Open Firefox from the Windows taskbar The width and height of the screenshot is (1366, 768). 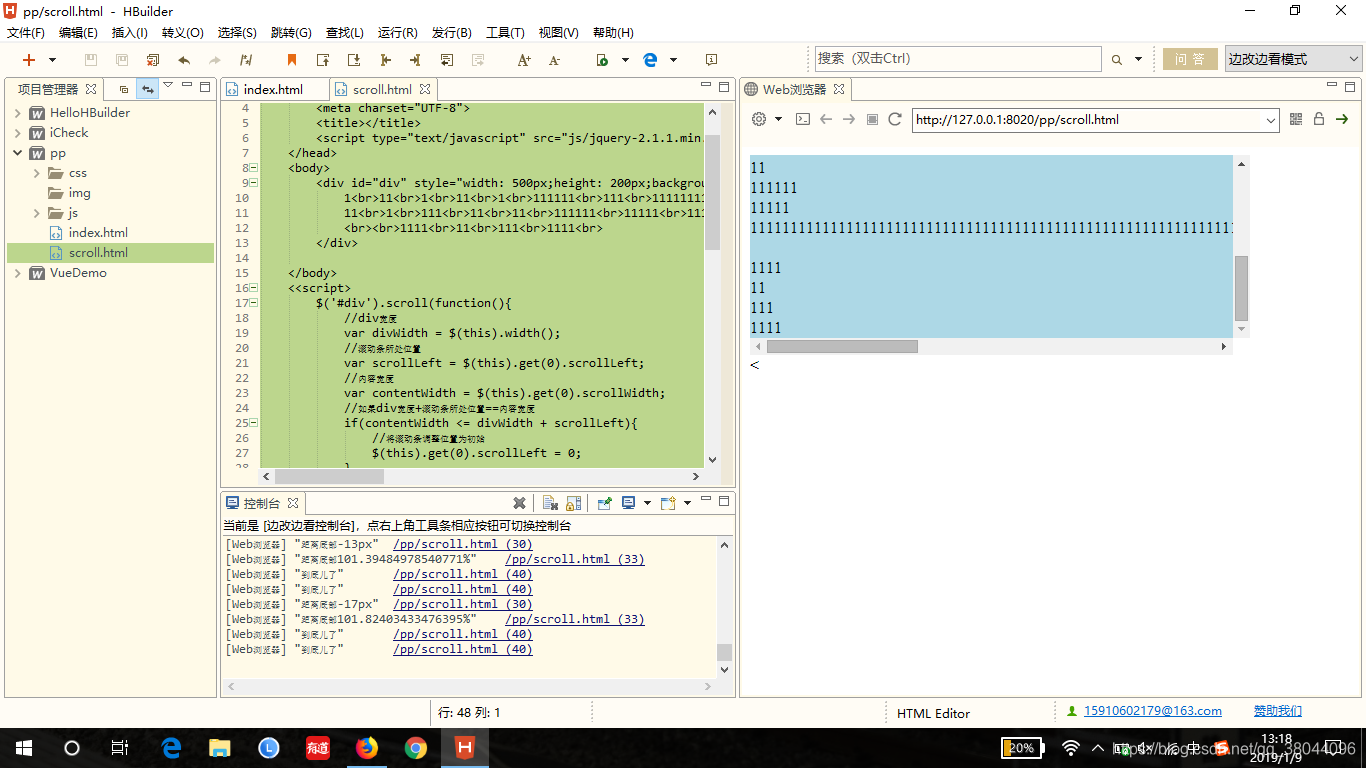pyautogui.click(x=367, y=747)
